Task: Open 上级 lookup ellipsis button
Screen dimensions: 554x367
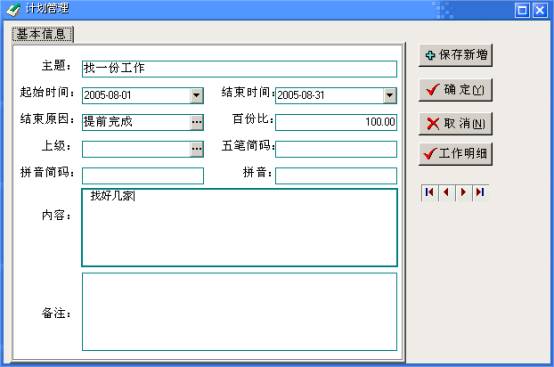Action: (x=197, y=149)
